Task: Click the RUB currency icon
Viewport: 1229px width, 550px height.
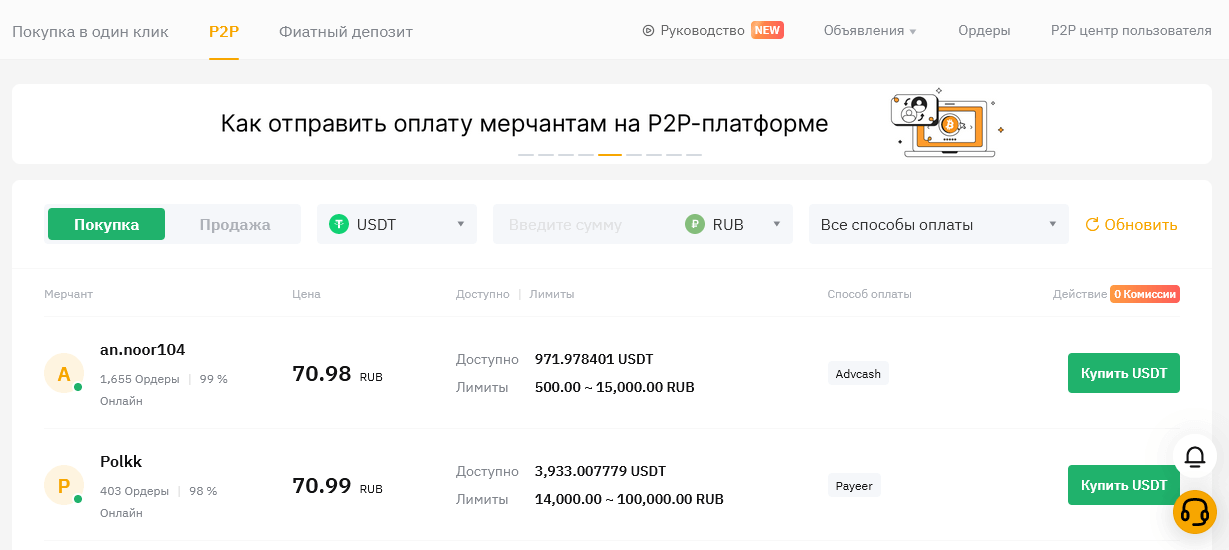Action: [x=695, y=225]
